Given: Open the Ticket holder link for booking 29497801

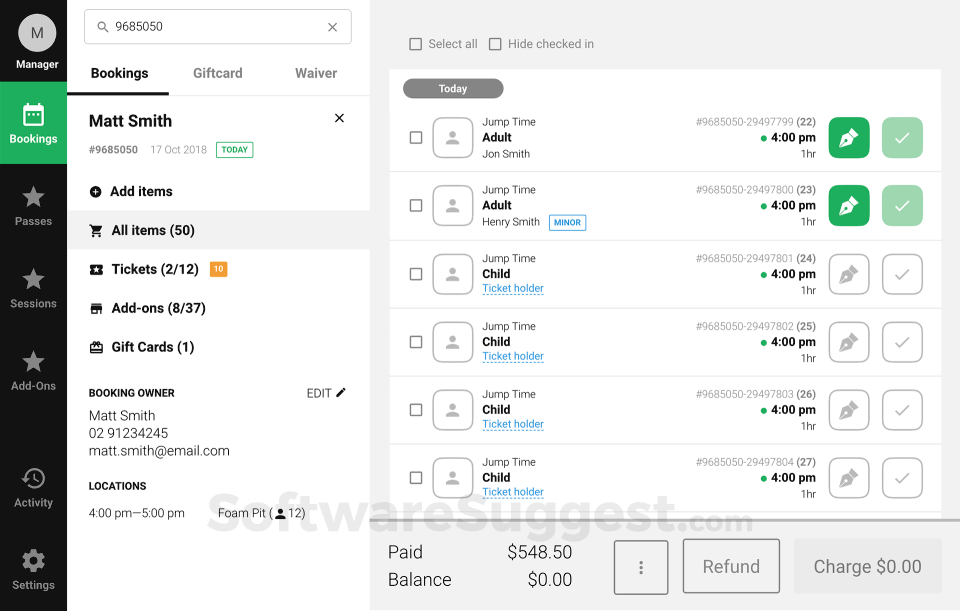Looking at the screenshot, I should point(513,288).
